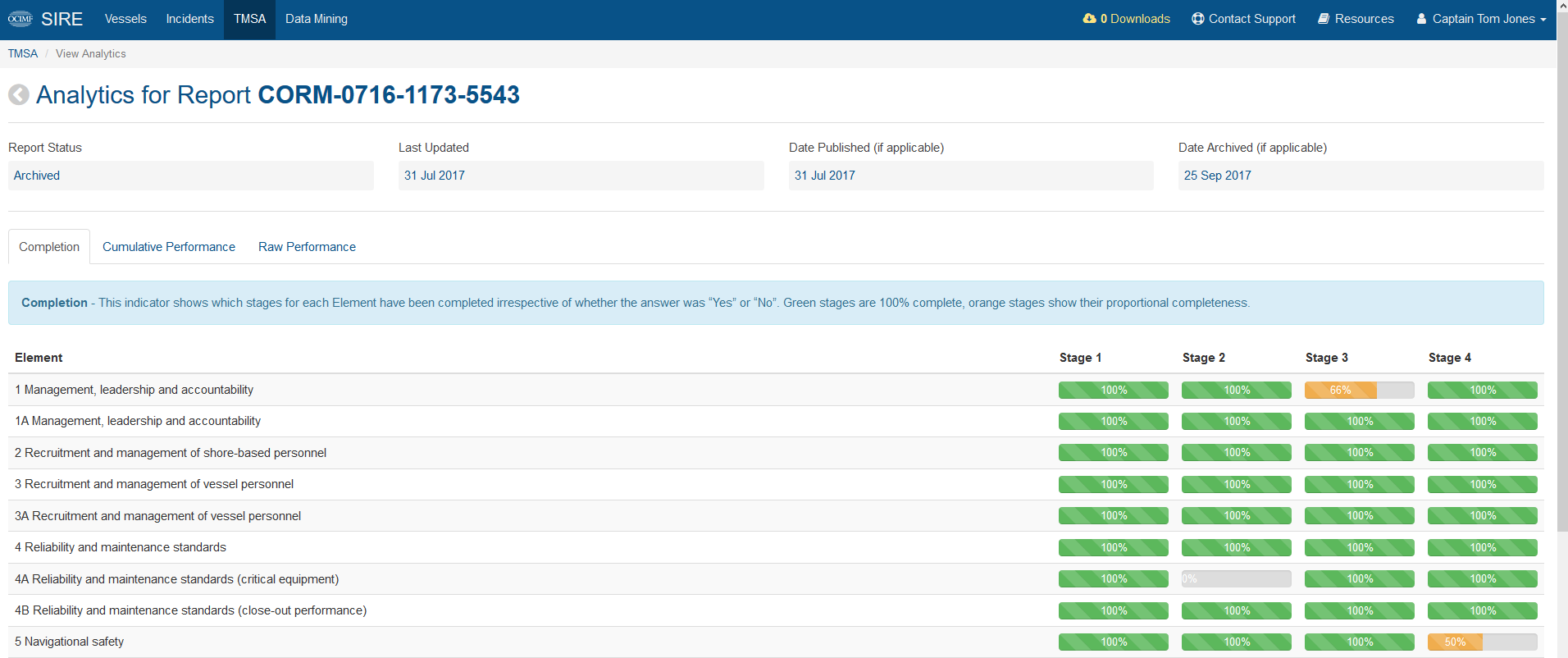The width and height of the screenshot is (1568, 658).
Task: Click the Last Updated field 31 Jul 2017
Action: pyautogui.click(x=581, y=176)
